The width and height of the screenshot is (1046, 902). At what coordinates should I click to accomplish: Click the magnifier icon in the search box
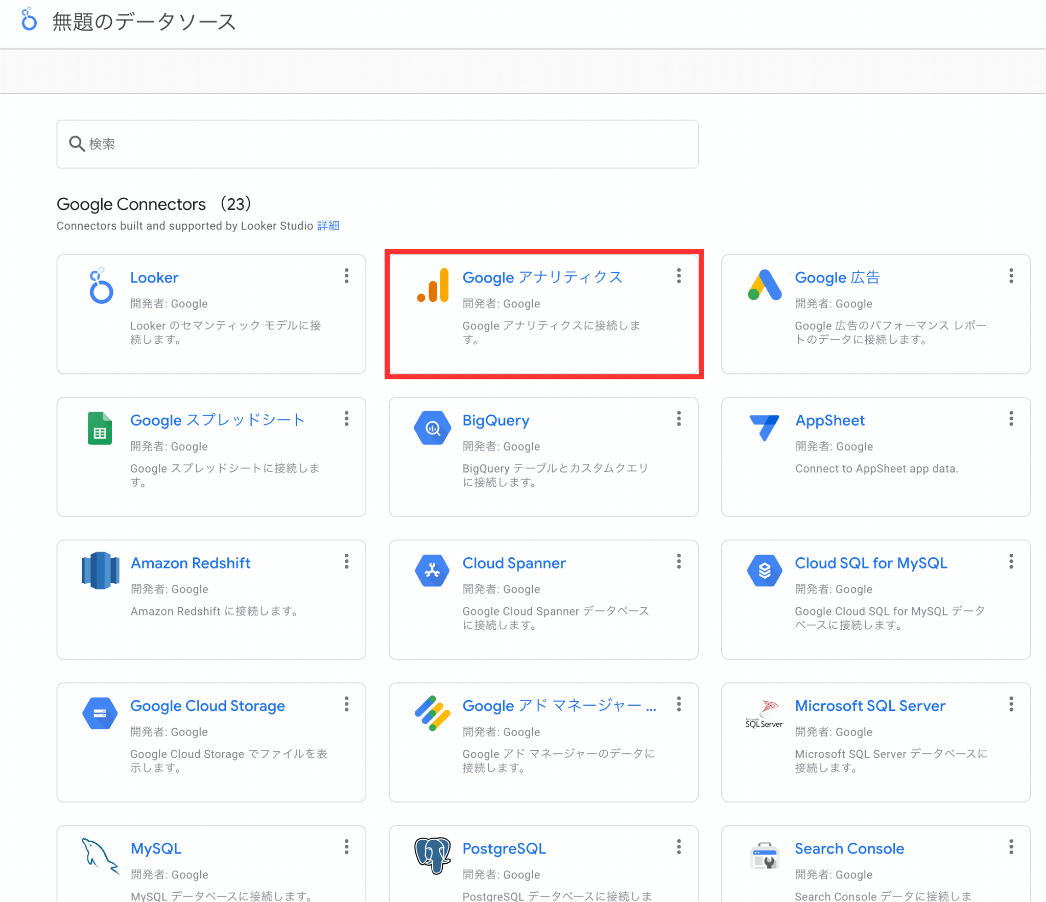pyautogui.click(x=77, y=143)
